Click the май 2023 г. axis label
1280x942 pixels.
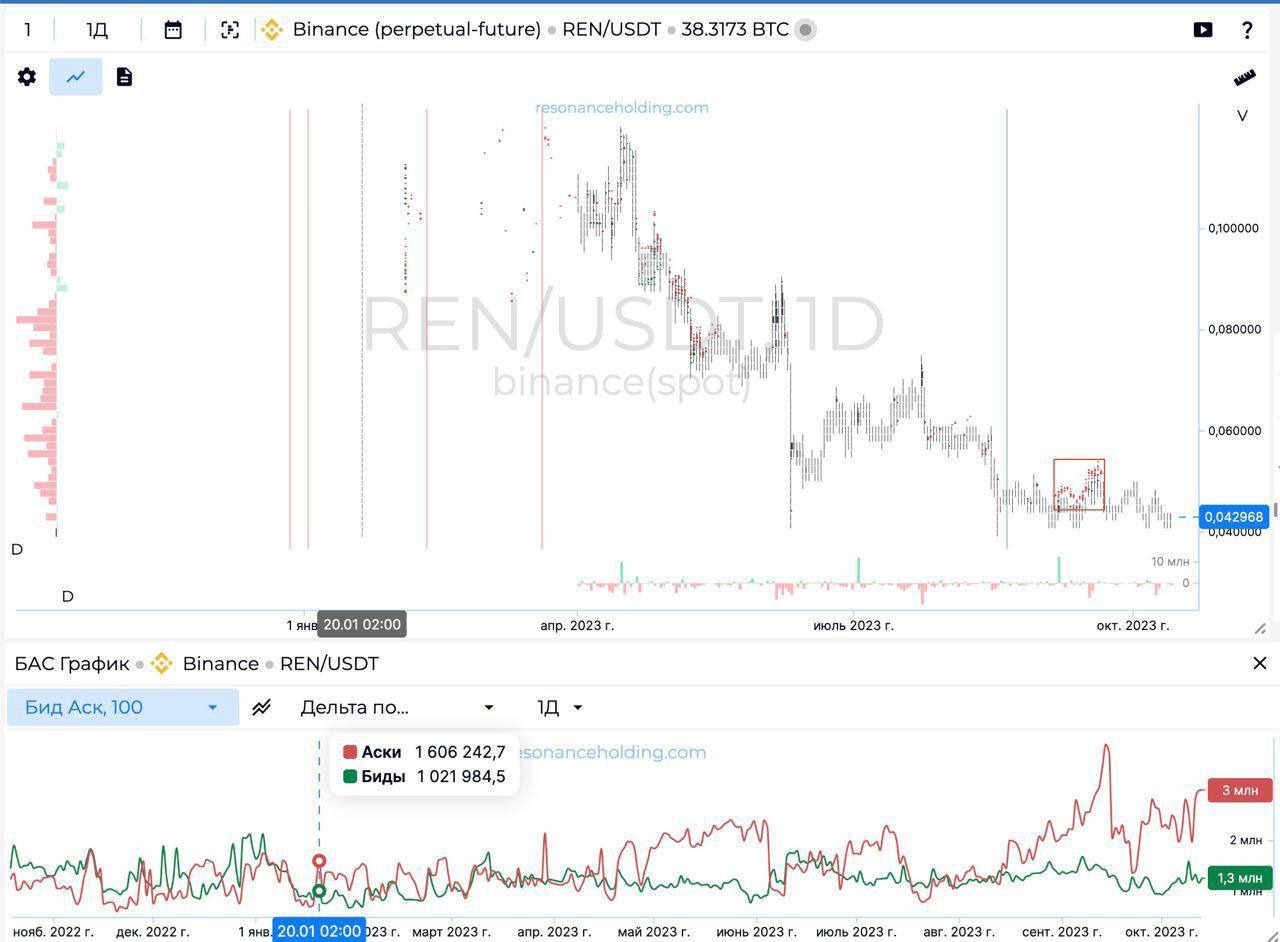653,931
